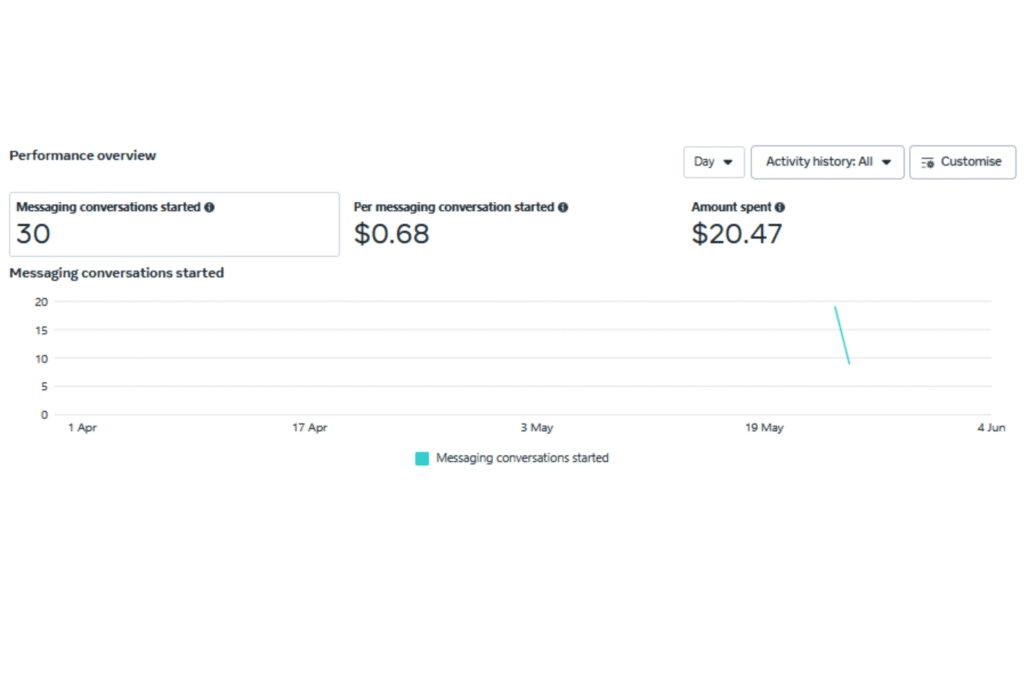The image size is (1024, 682).
Task: Click info icon beside Per messaging conversation started
Action: point(563,208)
